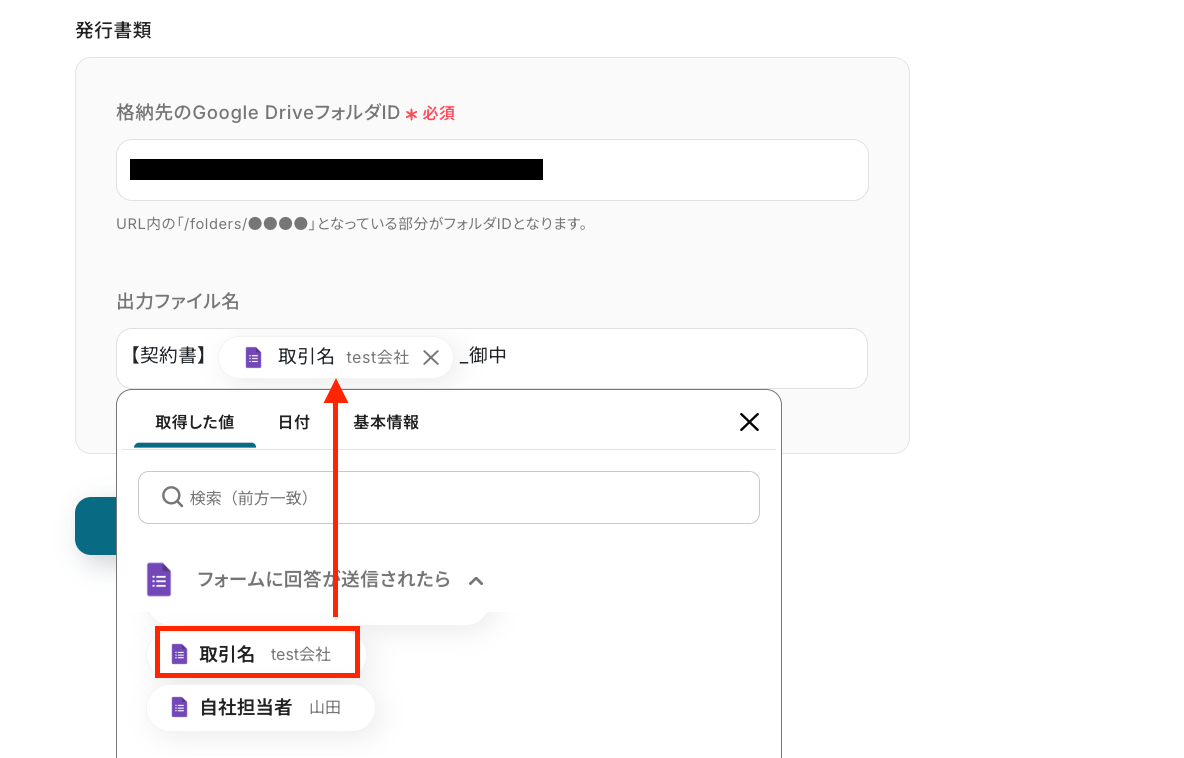Image resolution: width=1184 pixels, height=758 pixels.
Task: Click the forms icon in the 取引名 chip
Action: (x=253, y=357)
